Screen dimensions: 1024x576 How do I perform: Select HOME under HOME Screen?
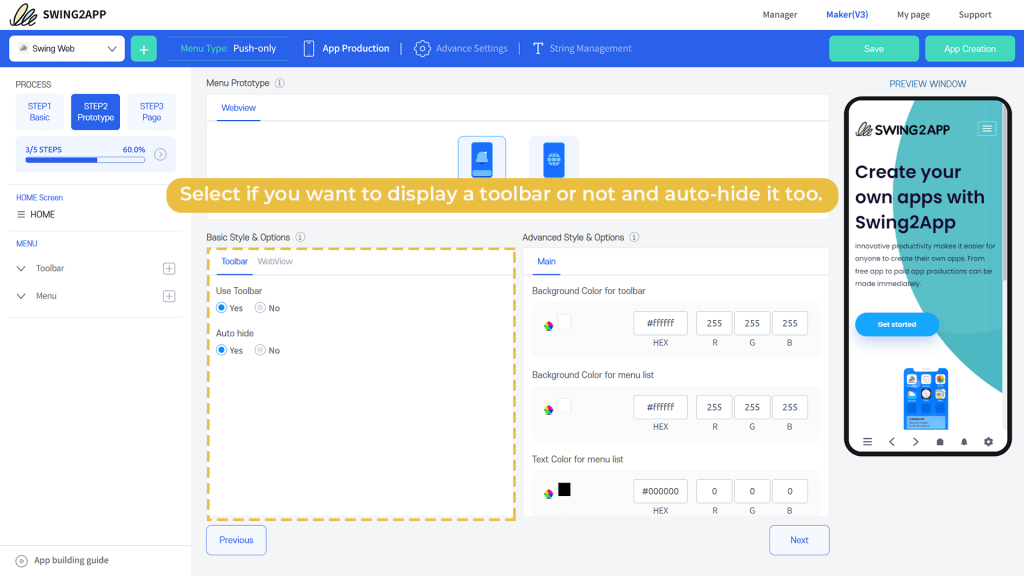[42, 214]
